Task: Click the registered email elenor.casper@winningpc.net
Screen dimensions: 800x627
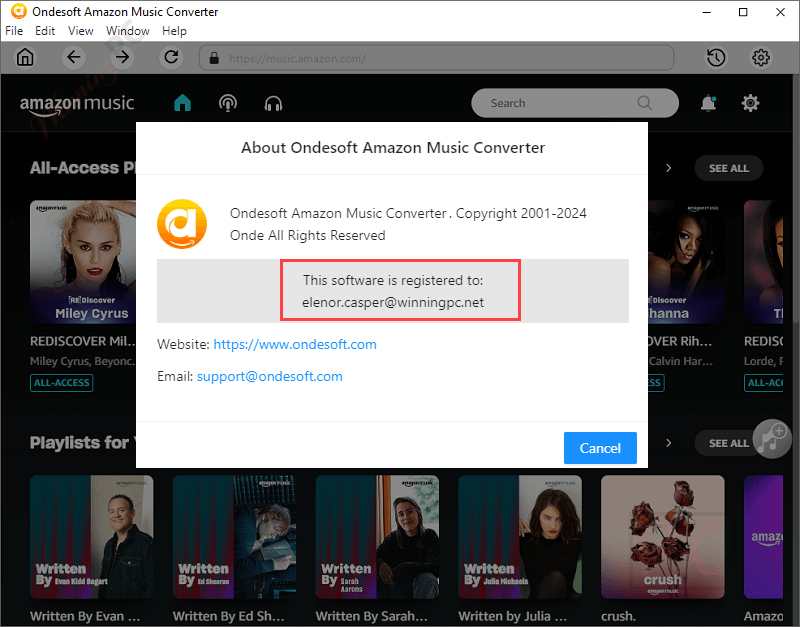Action: [x=393, y=303]
